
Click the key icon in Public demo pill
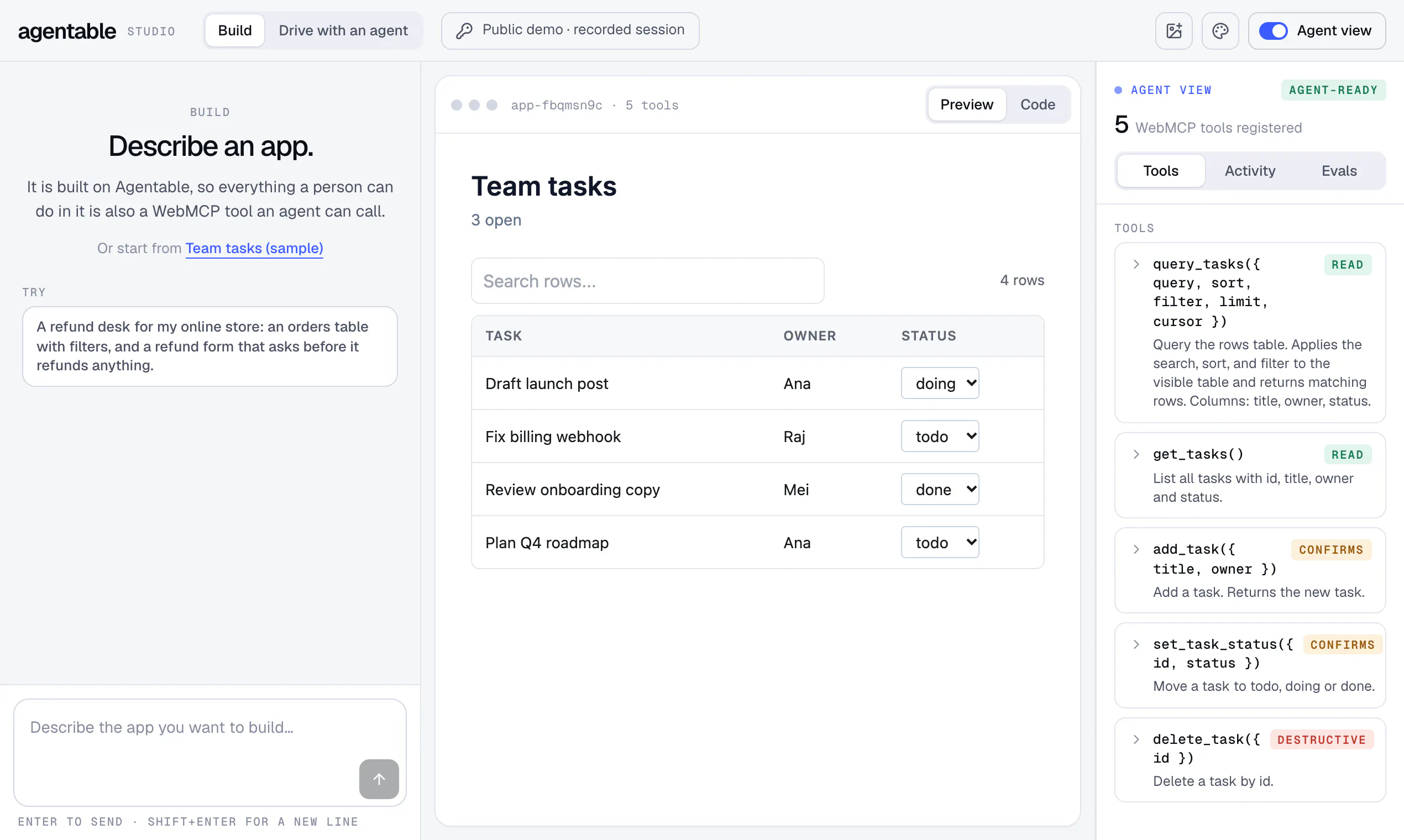point(464,30)
